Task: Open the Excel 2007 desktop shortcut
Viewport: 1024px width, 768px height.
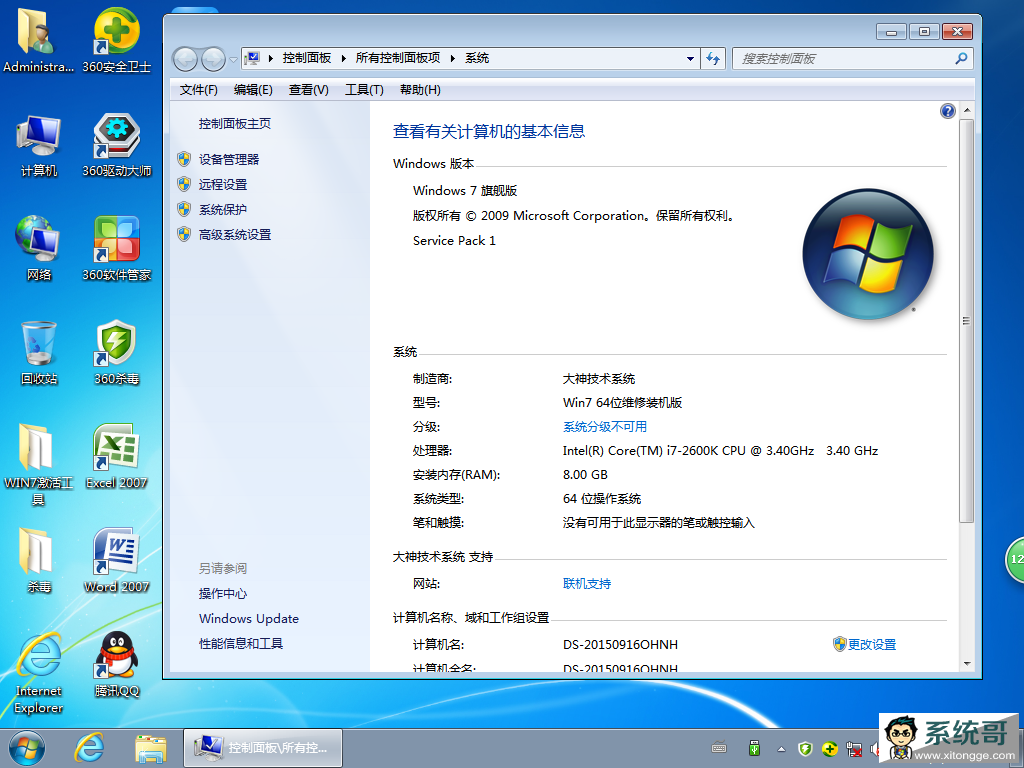Action: (x=116, y=456)
